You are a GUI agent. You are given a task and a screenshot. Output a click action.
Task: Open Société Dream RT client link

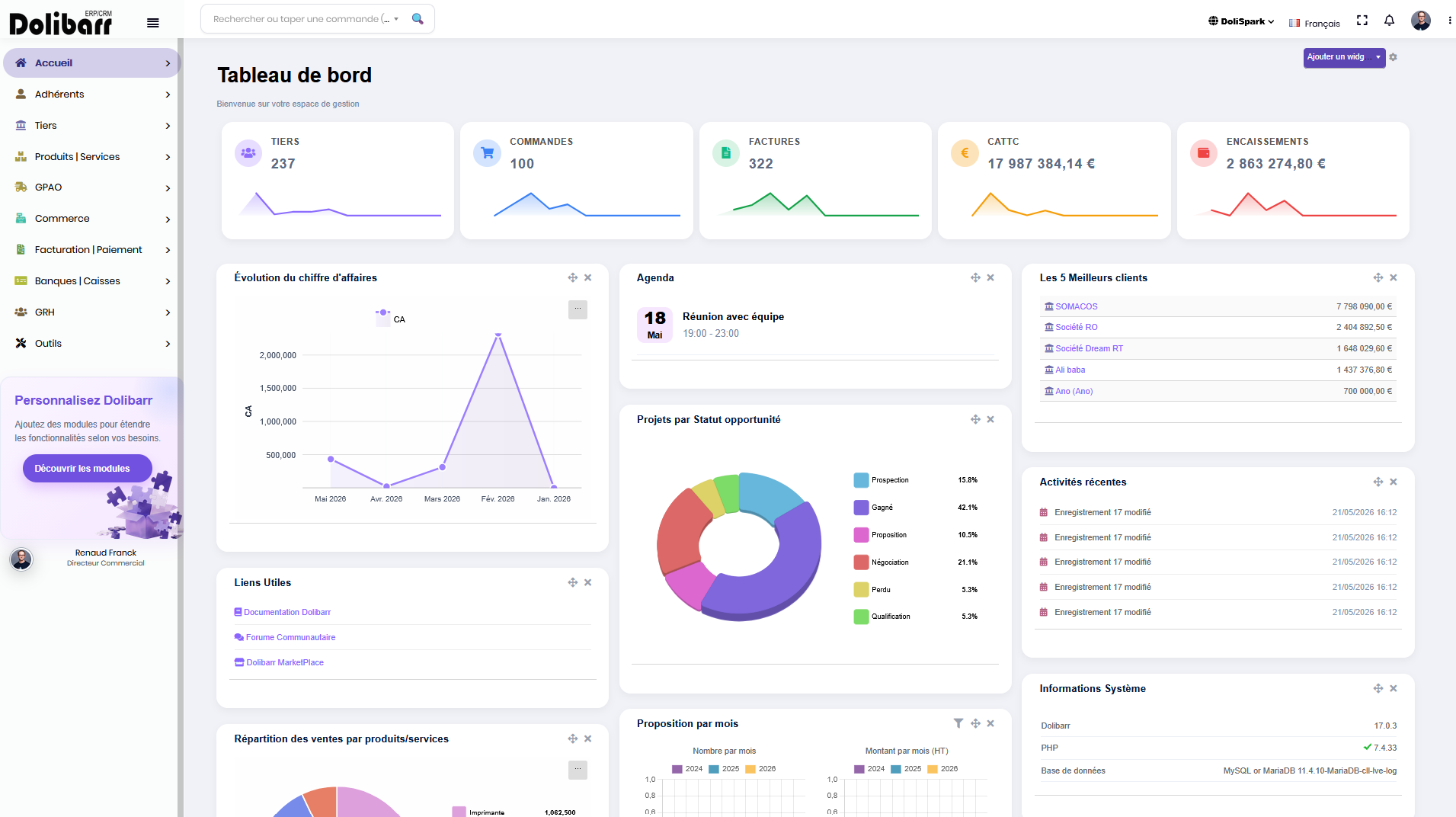pyautogui.click(x=1084, y=348)
